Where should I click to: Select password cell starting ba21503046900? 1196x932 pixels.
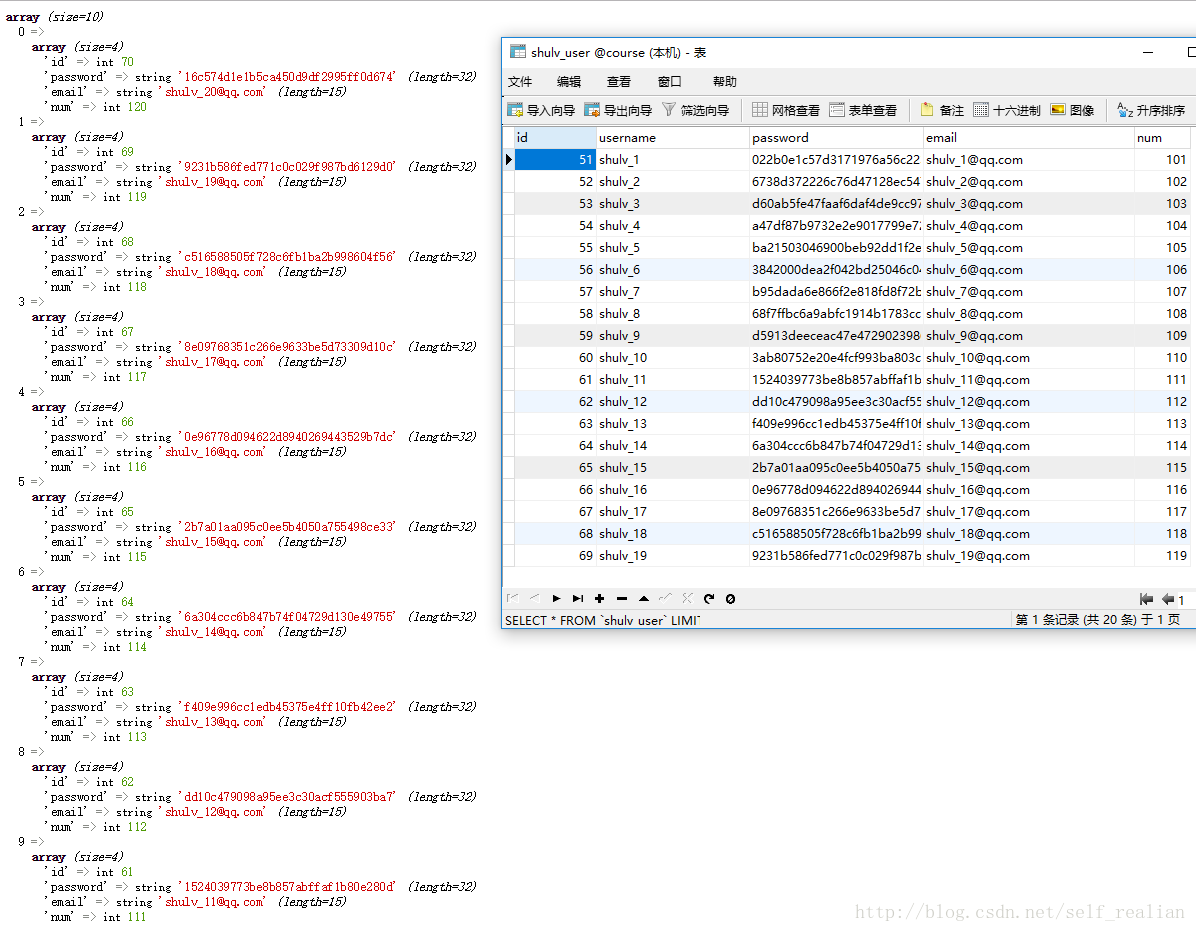click(836, 247)
